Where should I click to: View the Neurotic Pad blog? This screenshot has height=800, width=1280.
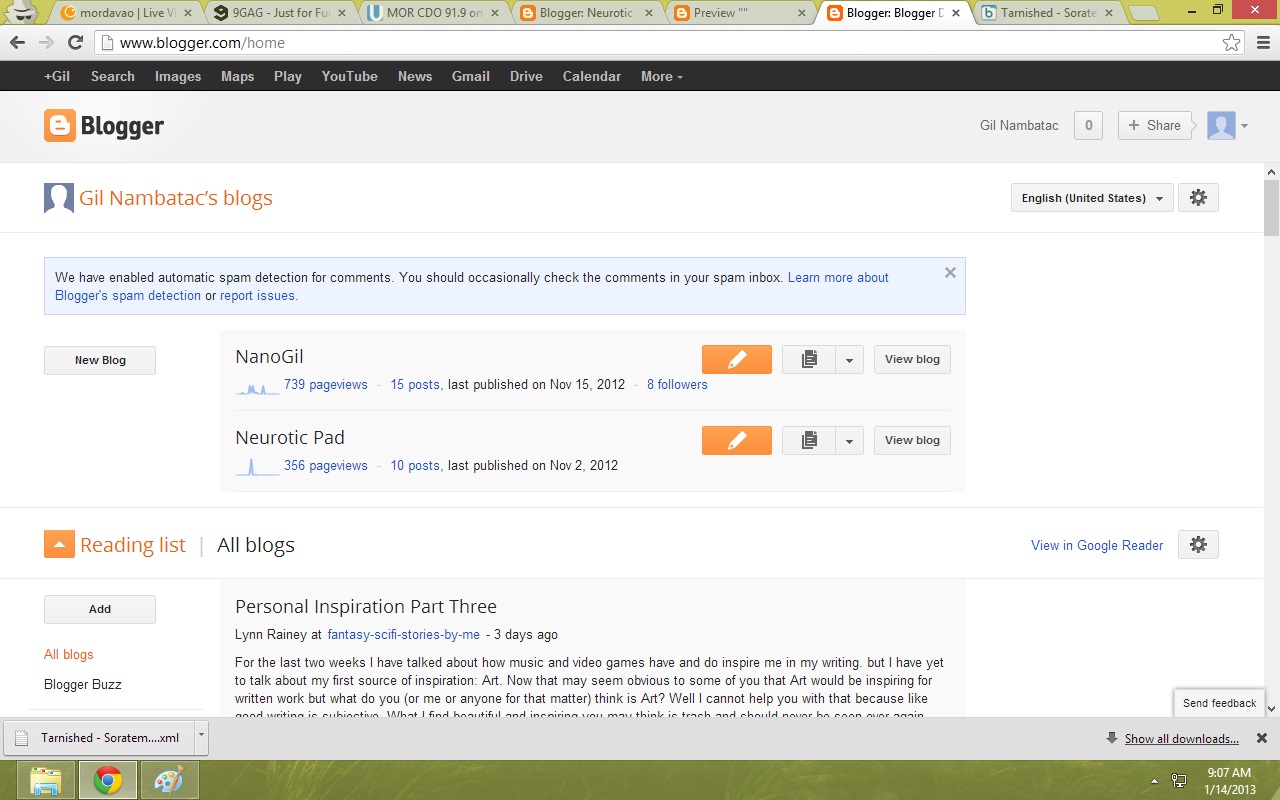(x=912, y=441)
